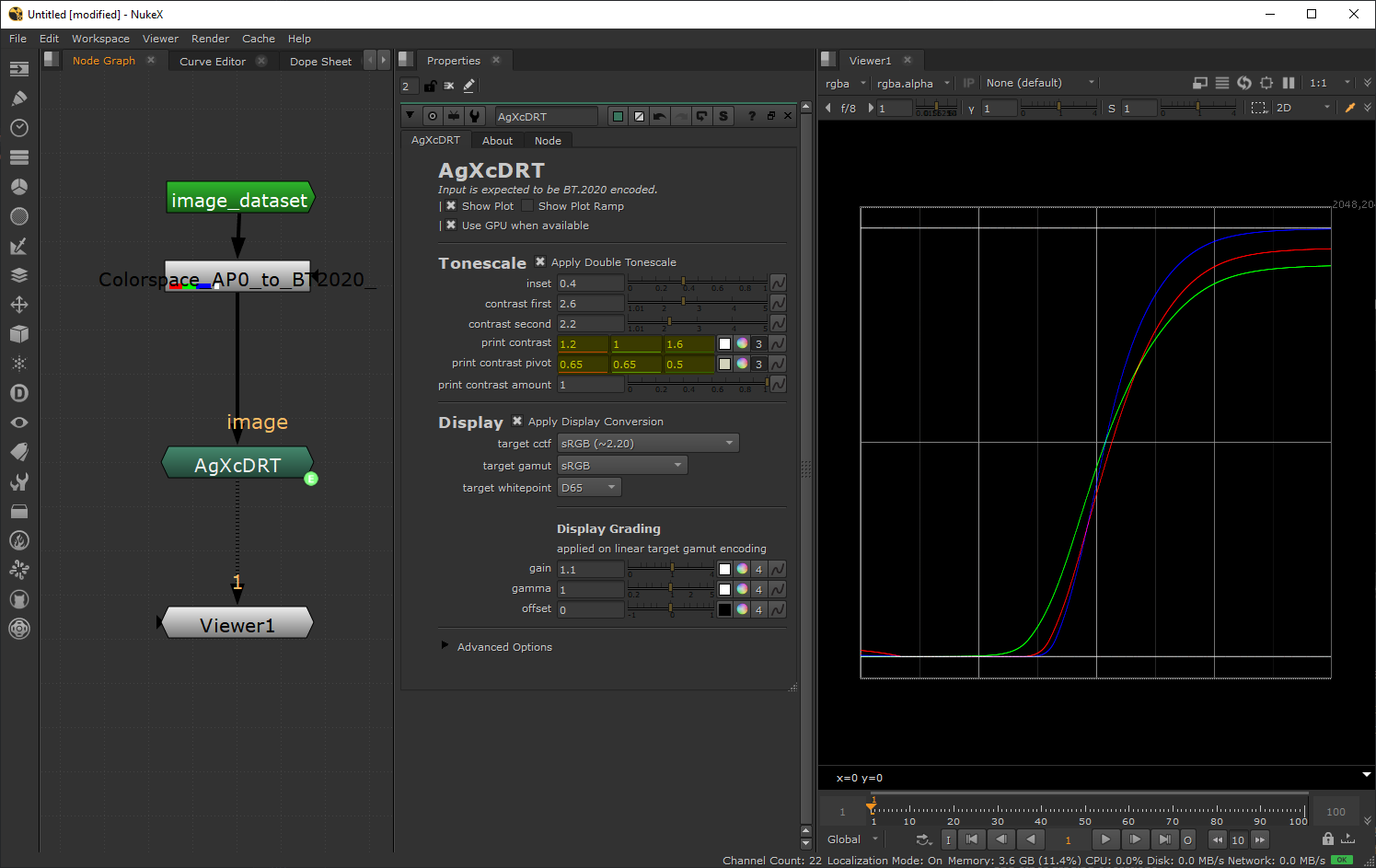Open print contrast color wheel picker
Screen dimensions: 1376x868
click(742, 343)
